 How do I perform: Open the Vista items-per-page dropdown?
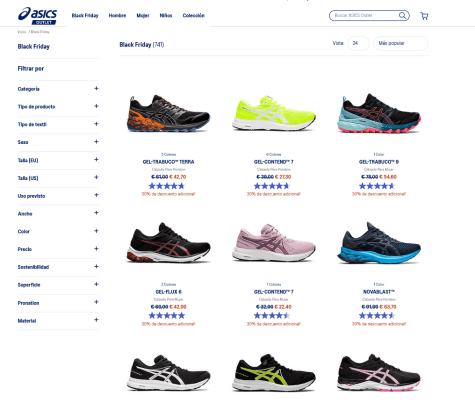pos(358,43)
